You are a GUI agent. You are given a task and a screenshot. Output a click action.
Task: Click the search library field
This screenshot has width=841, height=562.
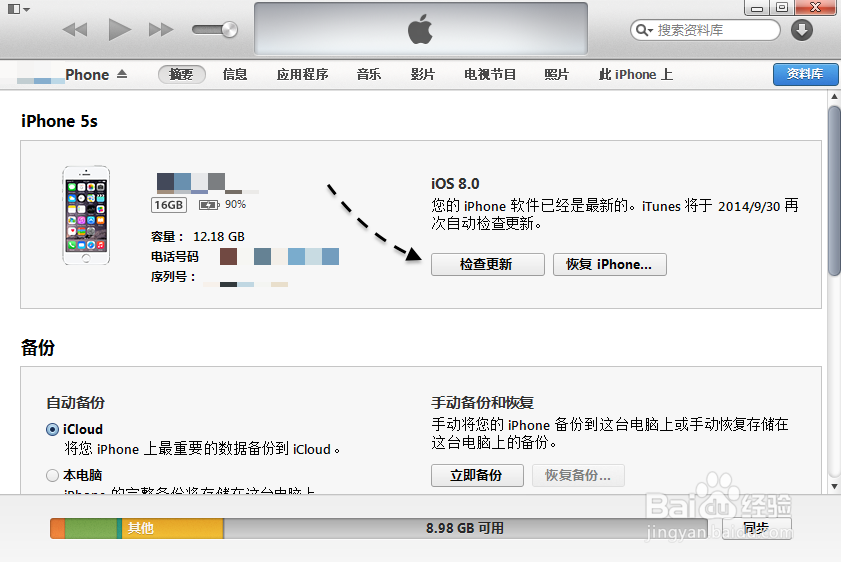pos(705,30)
